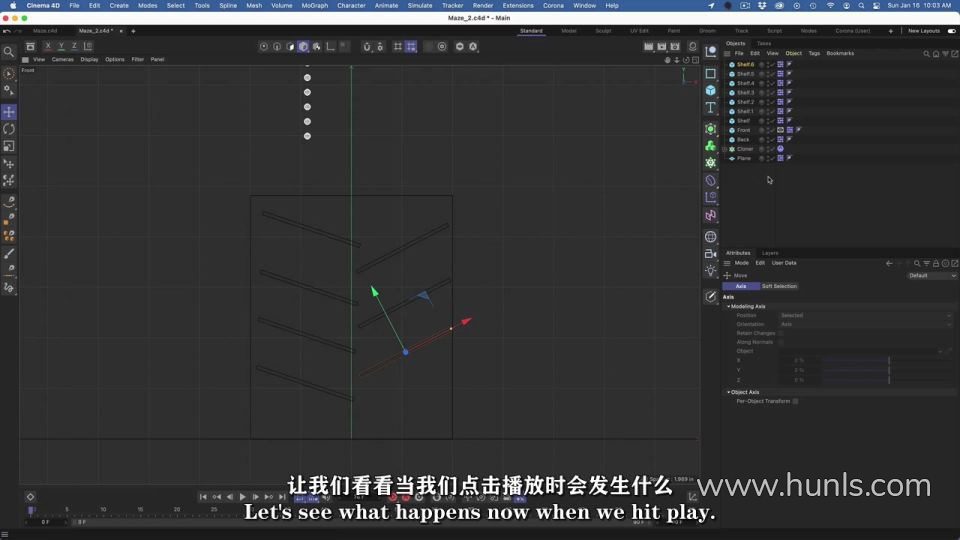Select the Move tool in left toolbar
The image size is (960, 540).
[x=9, y=112]
